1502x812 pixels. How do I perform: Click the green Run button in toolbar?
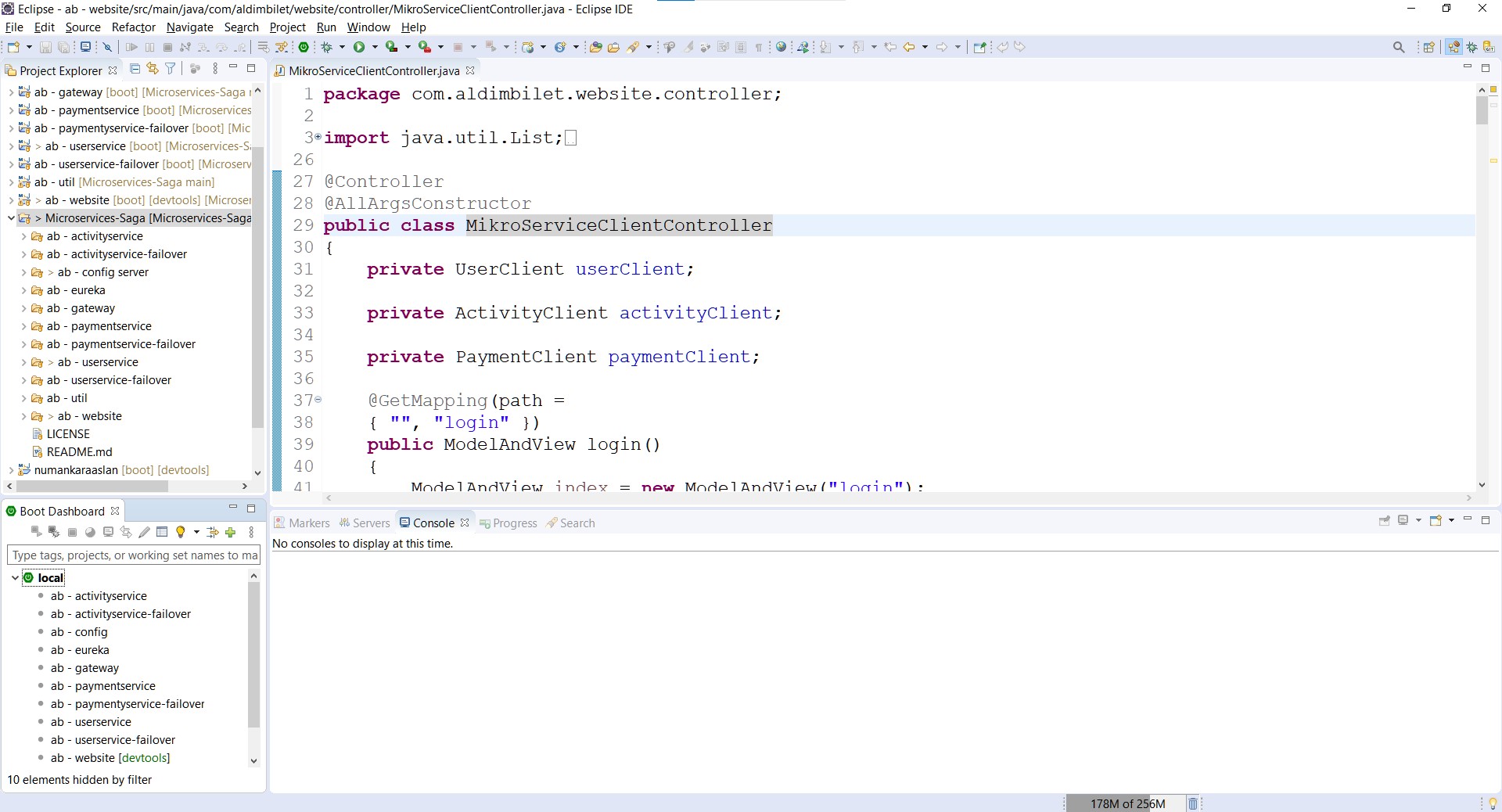(x=359, y=47)
